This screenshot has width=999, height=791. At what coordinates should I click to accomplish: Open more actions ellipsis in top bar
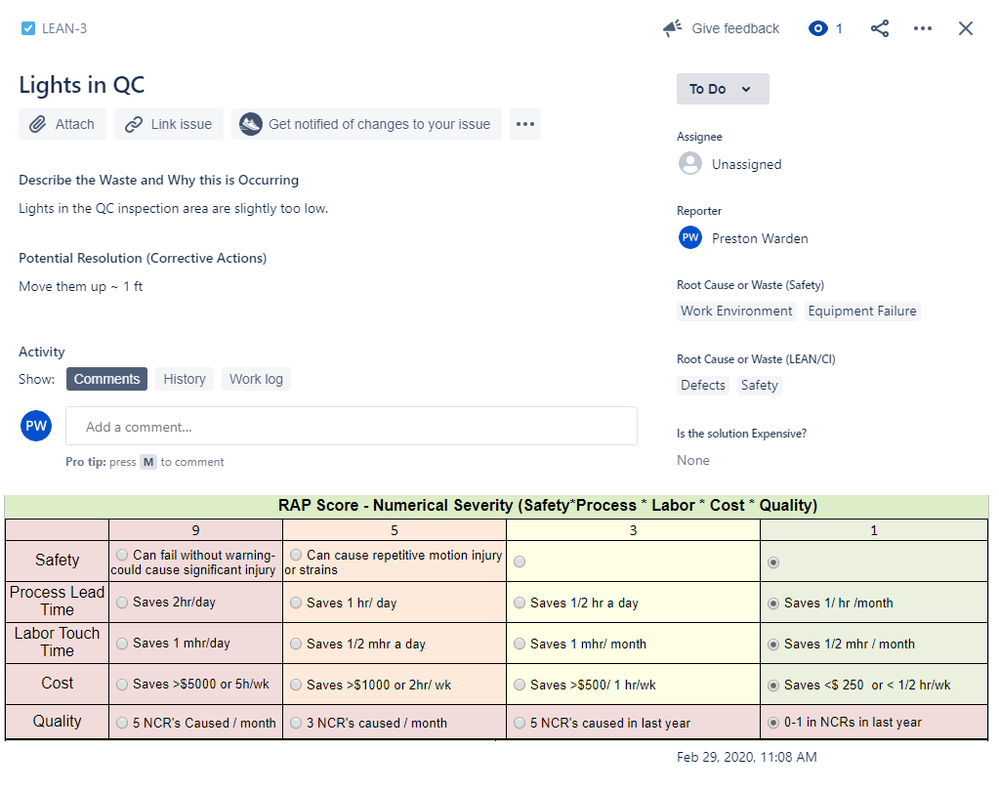(922, 28)
